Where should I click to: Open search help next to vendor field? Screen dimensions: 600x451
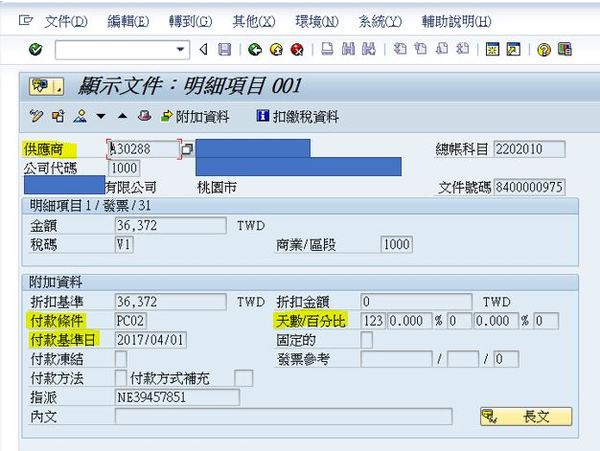(x=187, y=149)
